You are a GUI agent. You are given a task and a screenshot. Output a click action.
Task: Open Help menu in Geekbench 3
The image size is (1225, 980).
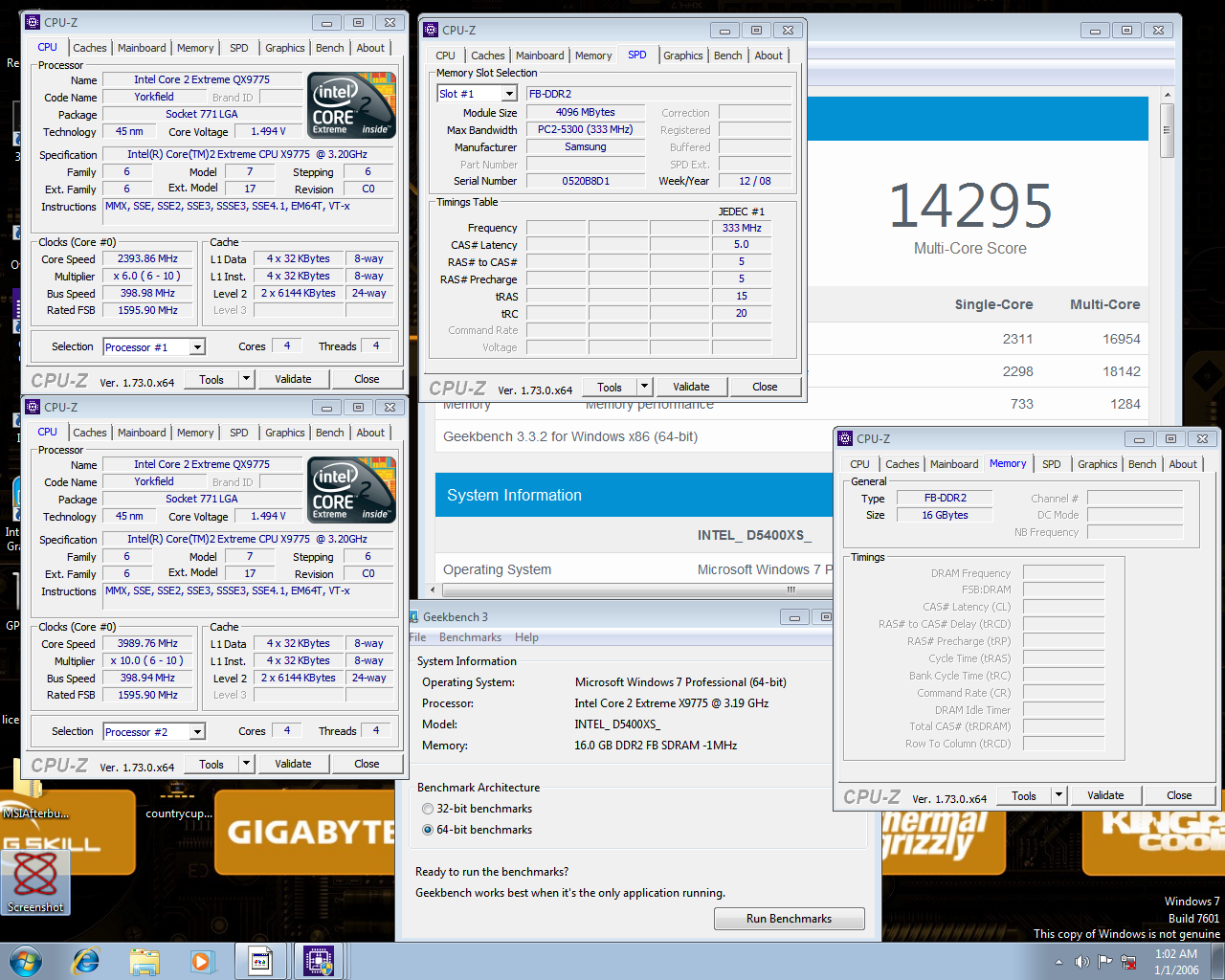click(526, 637)
